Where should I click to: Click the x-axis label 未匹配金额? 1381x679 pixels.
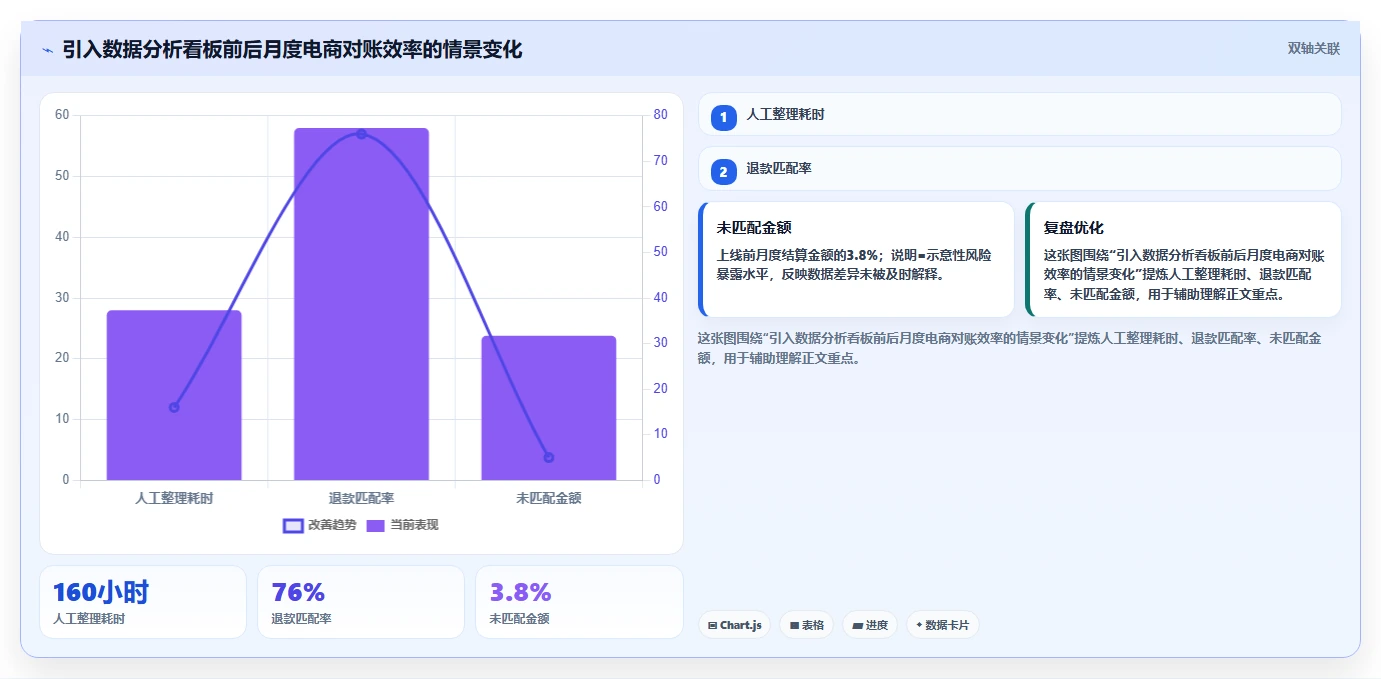tap(548, 498)
